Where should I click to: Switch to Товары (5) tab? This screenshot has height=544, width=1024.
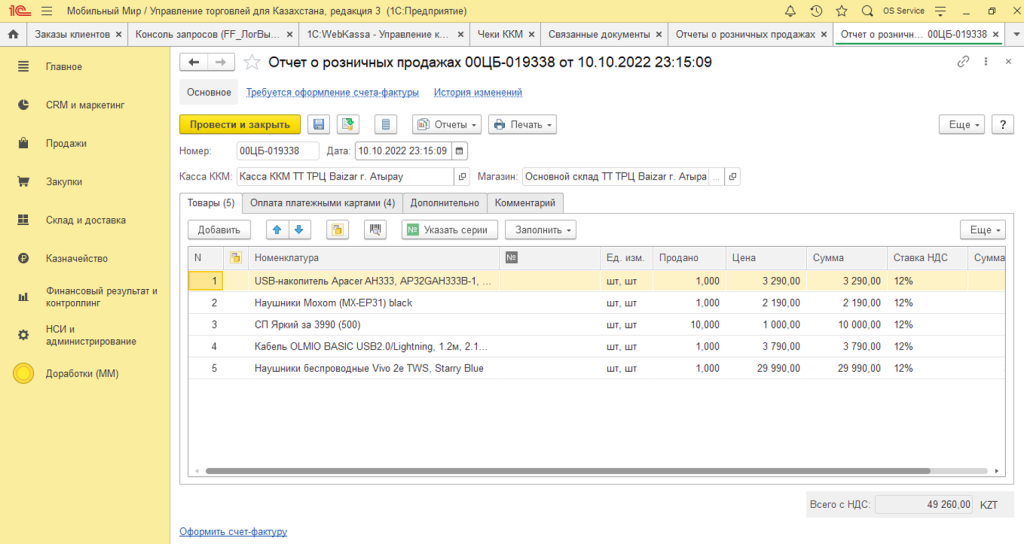click(211, 203)
